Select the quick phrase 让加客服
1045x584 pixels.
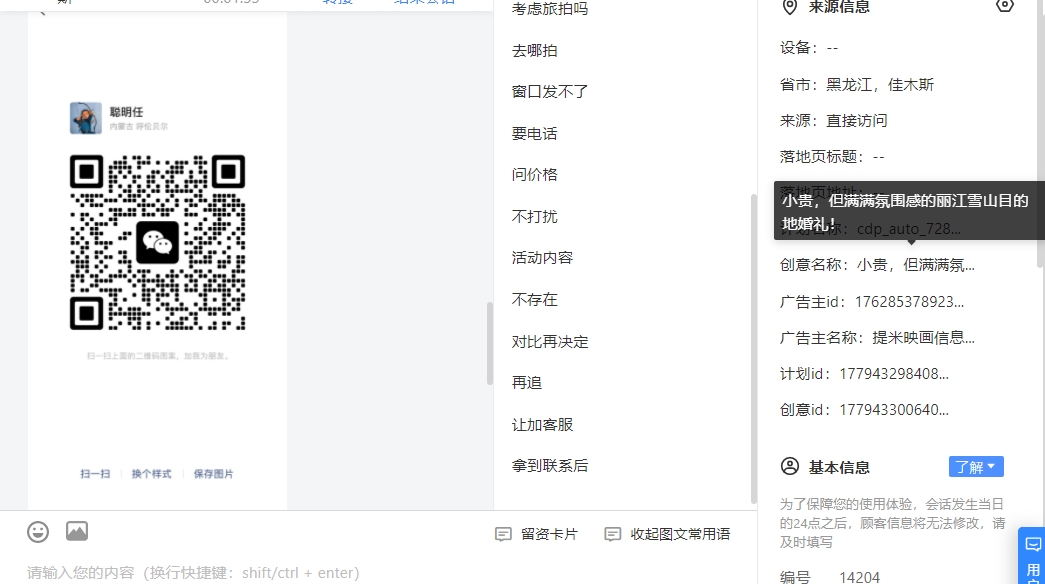click(542, 425)
